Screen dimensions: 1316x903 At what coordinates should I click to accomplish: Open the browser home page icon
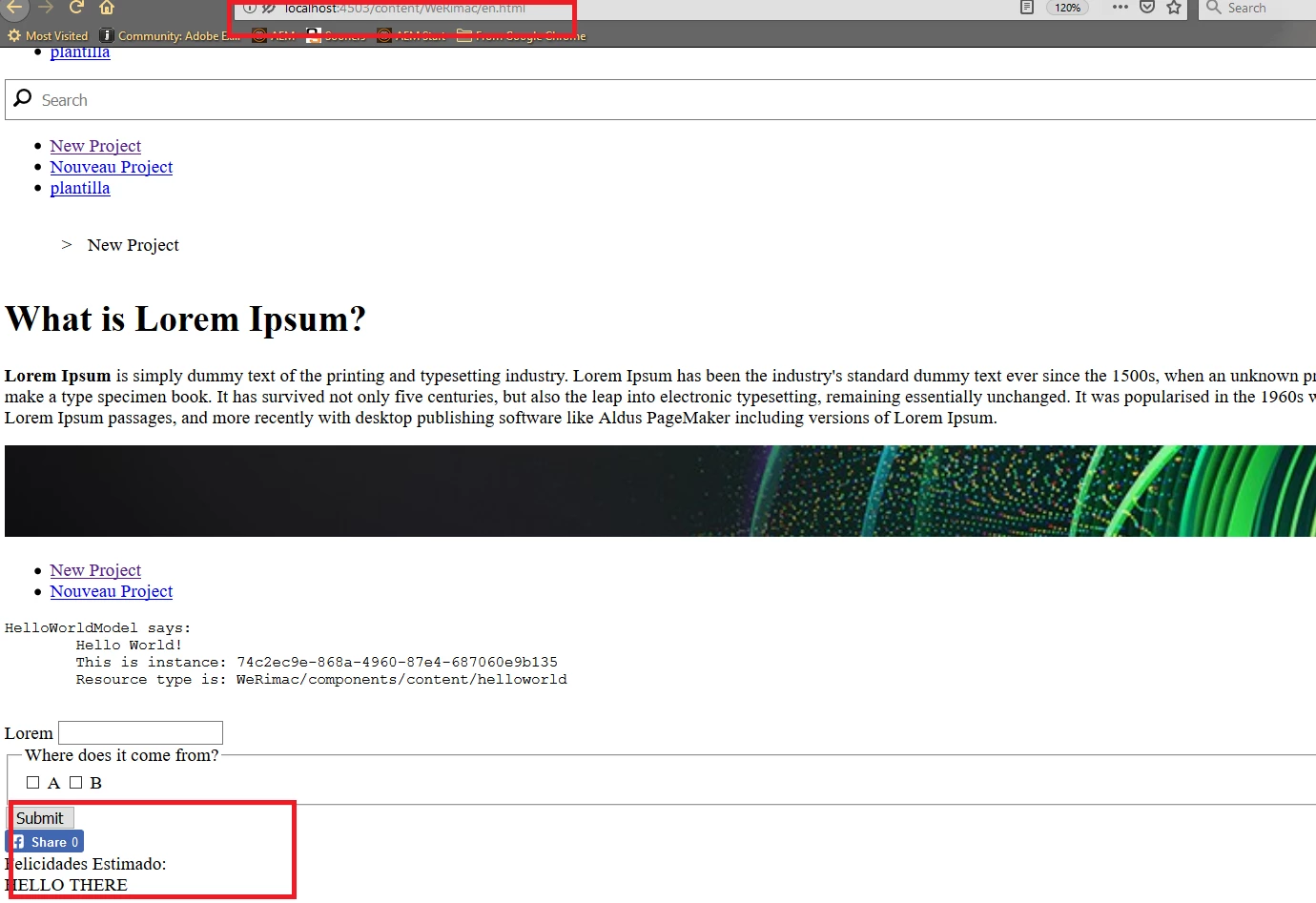click(x=107, y=7)
